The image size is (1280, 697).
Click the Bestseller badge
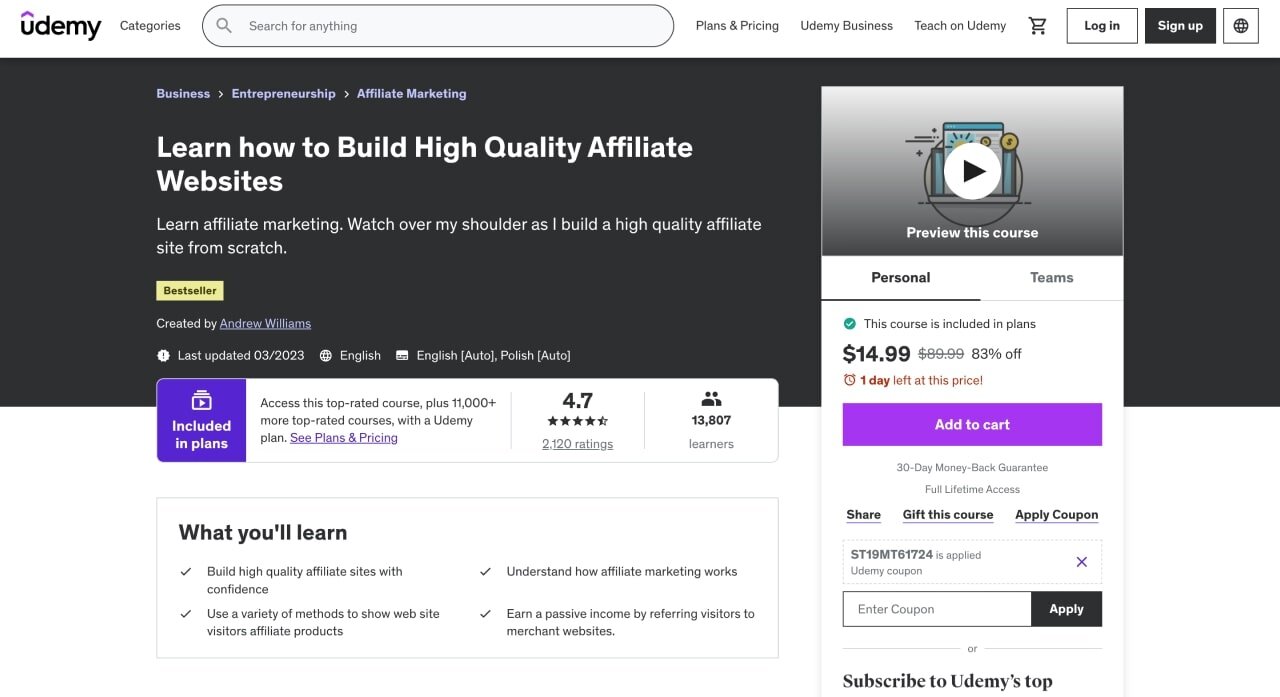tap(190, 291)
